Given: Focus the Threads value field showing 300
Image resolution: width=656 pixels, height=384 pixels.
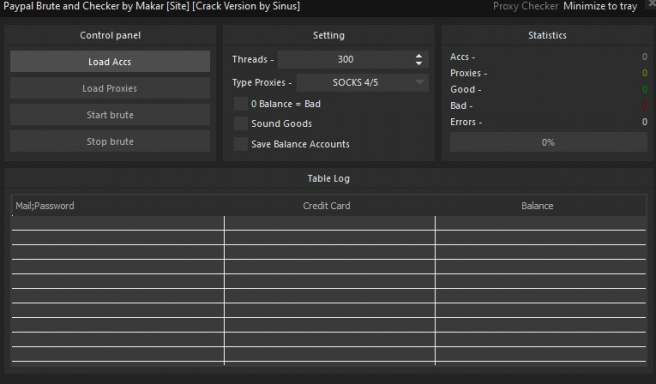Looking at the screenshot, I should point(346,59).
